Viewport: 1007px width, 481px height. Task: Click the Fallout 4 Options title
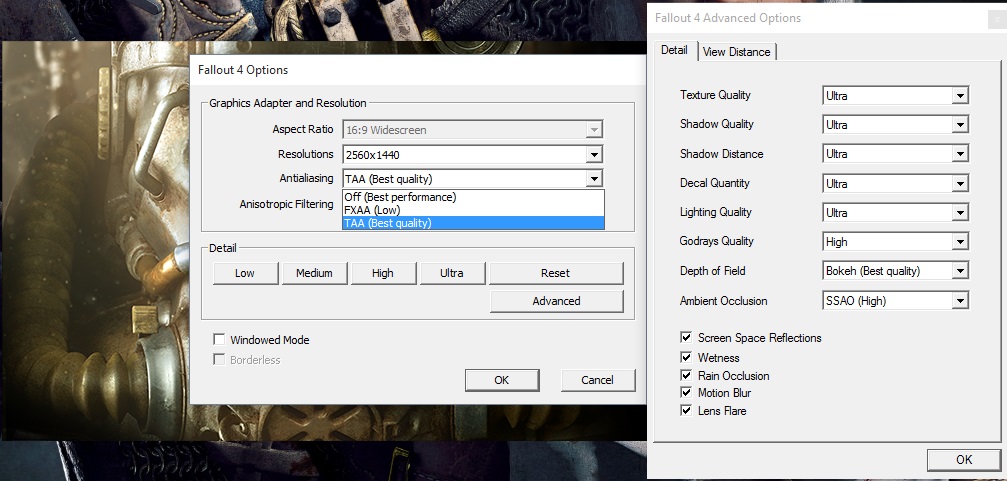coord(243,70)
